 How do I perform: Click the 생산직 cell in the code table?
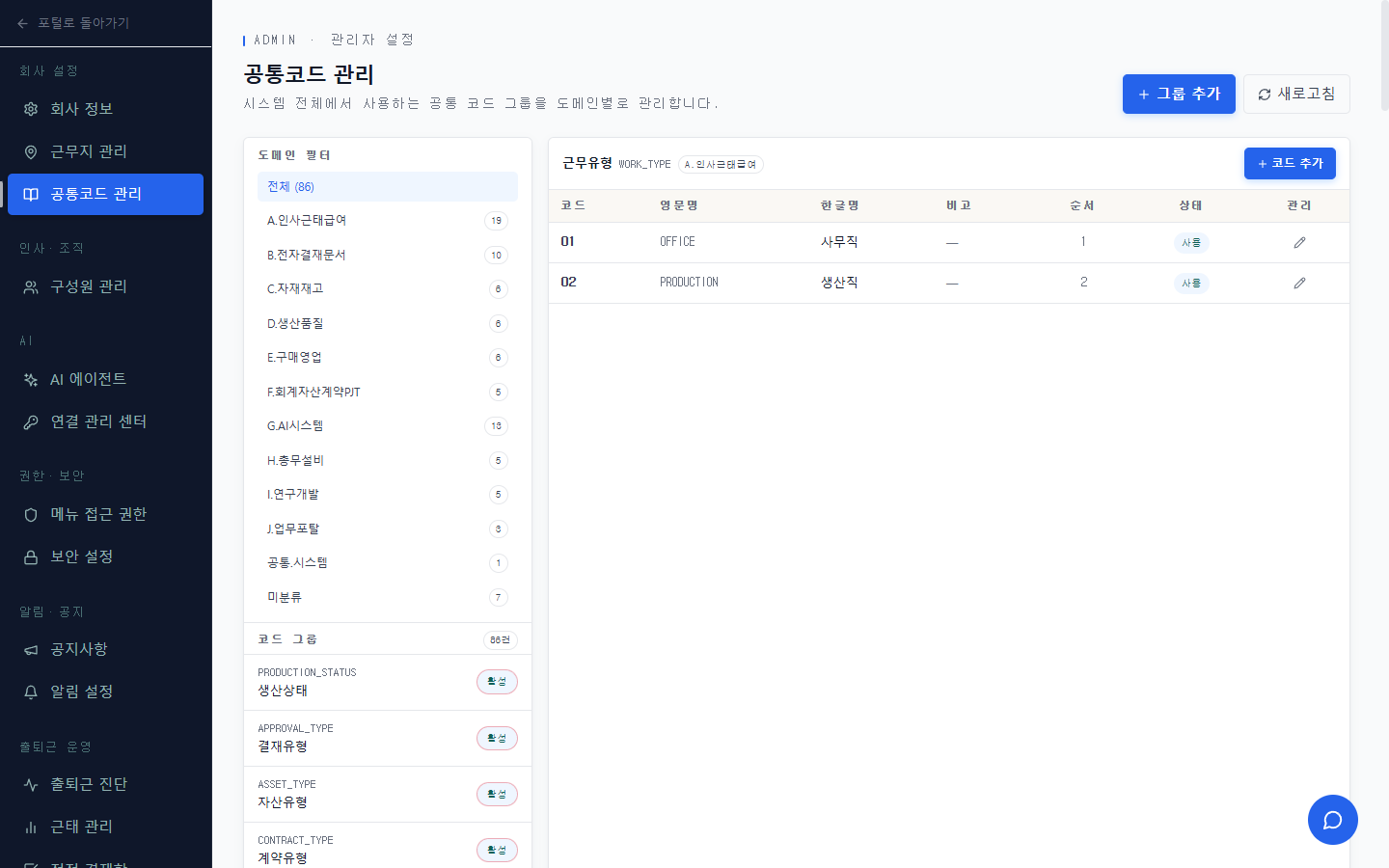tap(839, 283)
